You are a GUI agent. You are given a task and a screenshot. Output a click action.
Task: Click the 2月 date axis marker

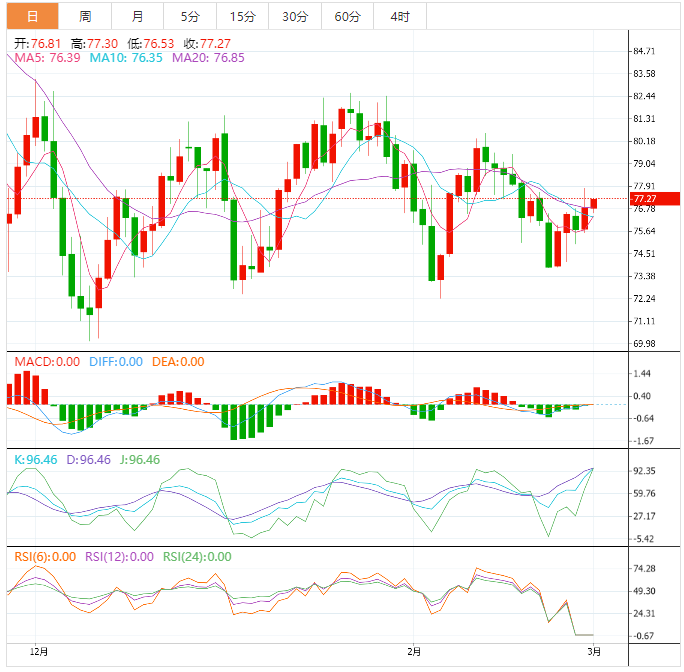[x=414, y=651]
